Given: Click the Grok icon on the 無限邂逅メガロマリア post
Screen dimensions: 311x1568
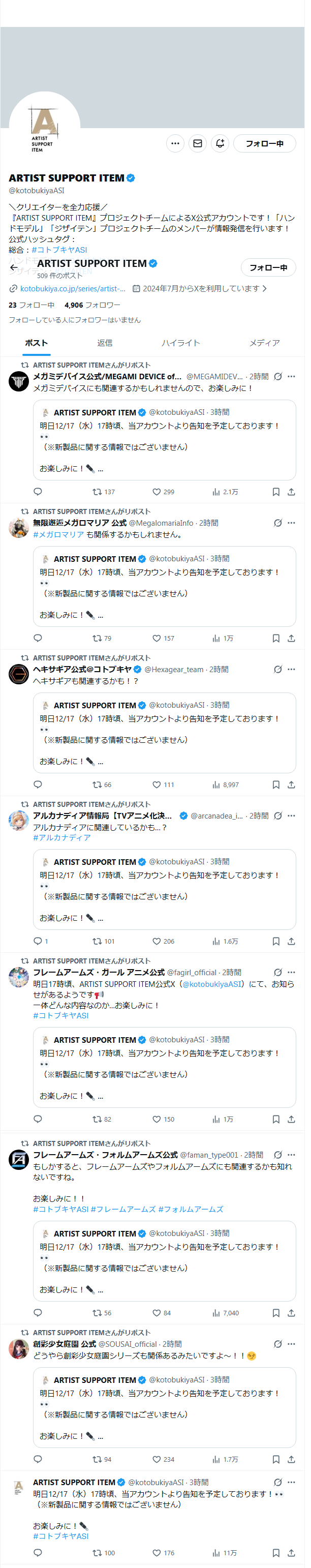Looking at the screenshot, I should (277, 523).
